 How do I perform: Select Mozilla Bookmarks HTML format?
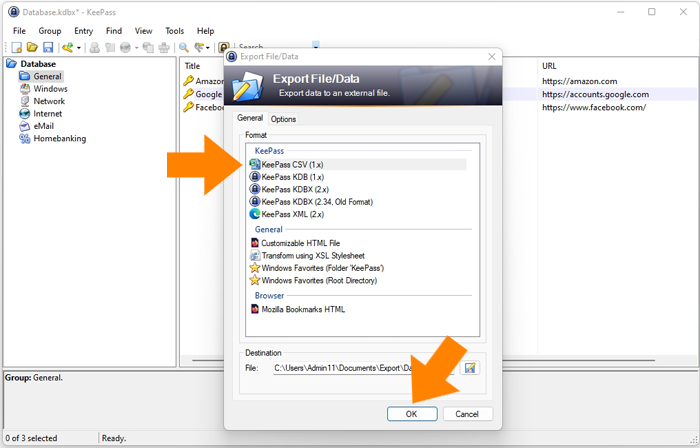[304, 309]
